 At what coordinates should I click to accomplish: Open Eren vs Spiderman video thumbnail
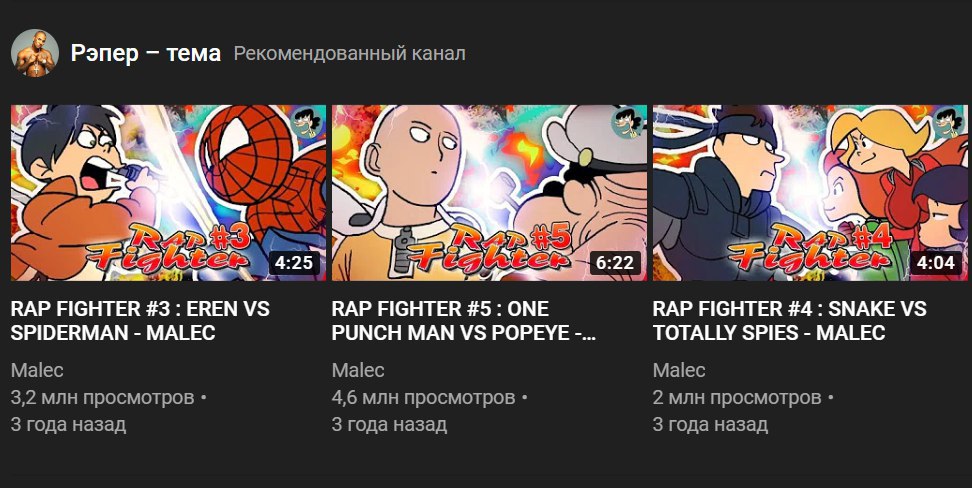click(168, 193)
